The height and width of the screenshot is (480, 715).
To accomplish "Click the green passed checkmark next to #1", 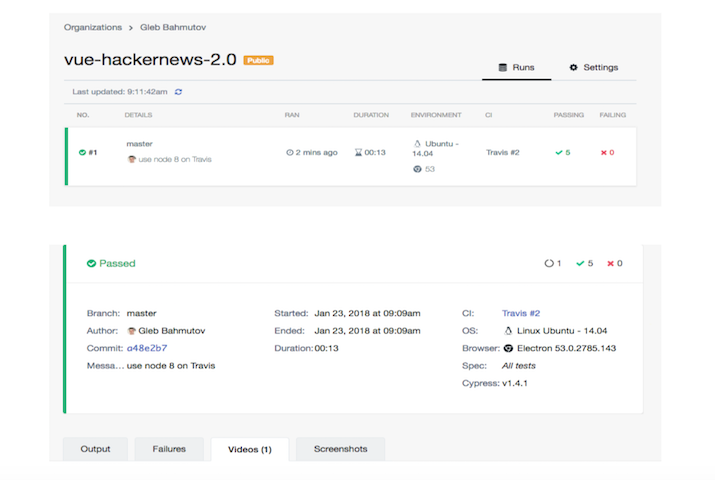I will 83,152.
